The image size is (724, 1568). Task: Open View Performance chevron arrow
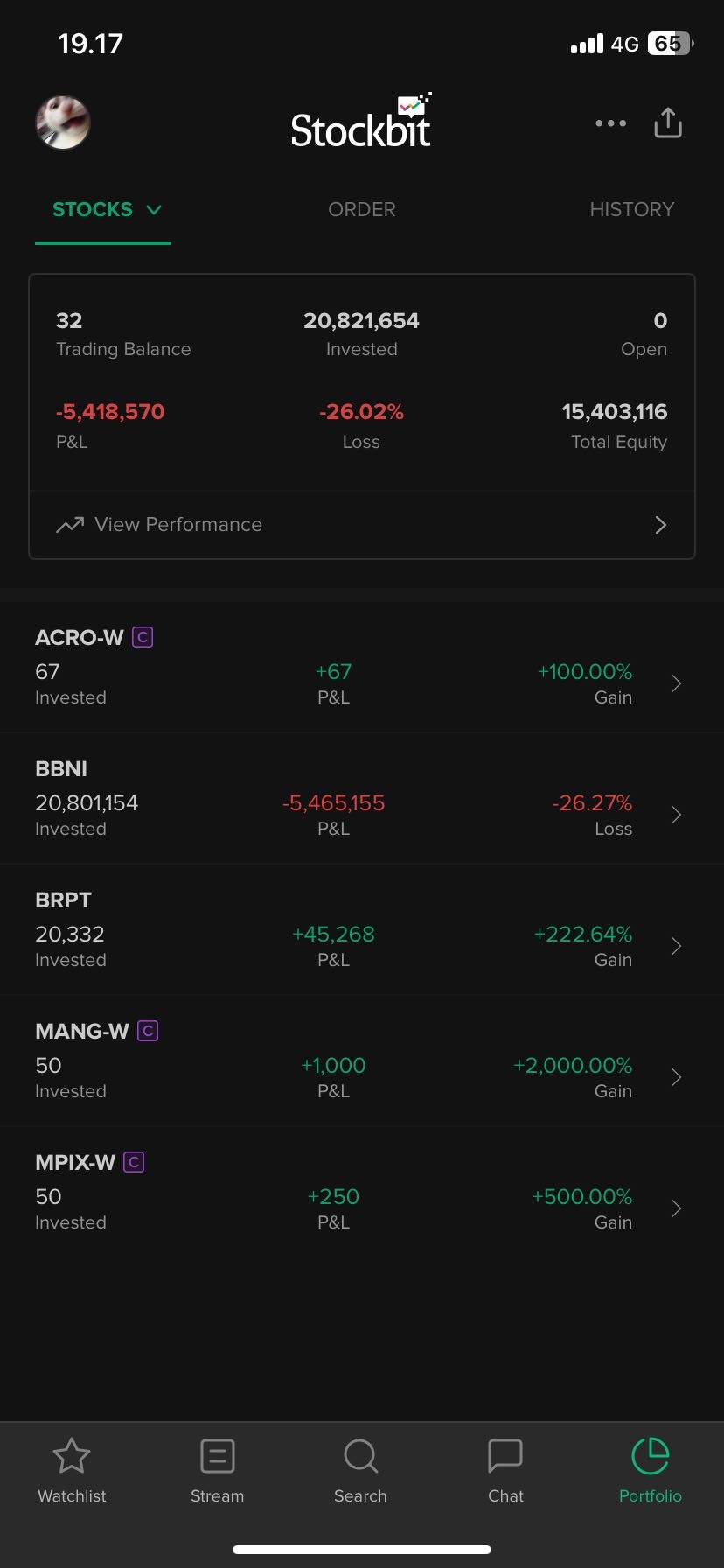coord(660,525)
